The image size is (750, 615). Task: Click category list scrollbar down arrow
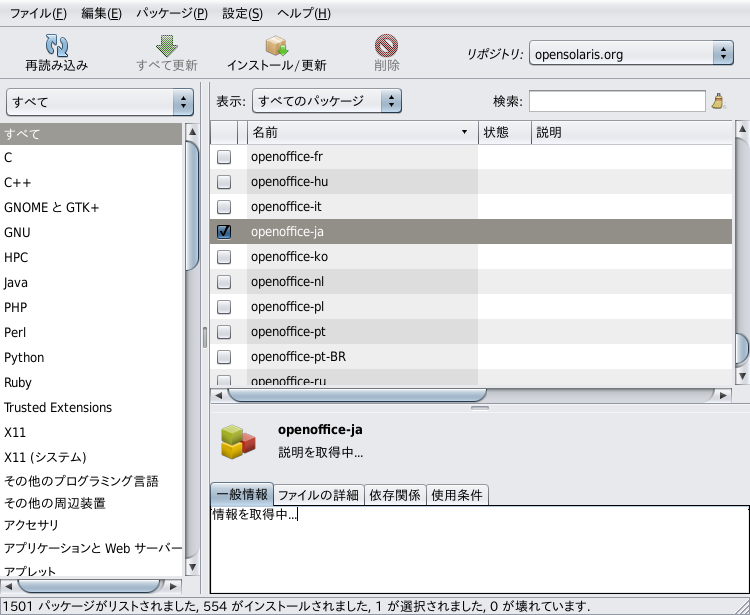pos(192,567)
